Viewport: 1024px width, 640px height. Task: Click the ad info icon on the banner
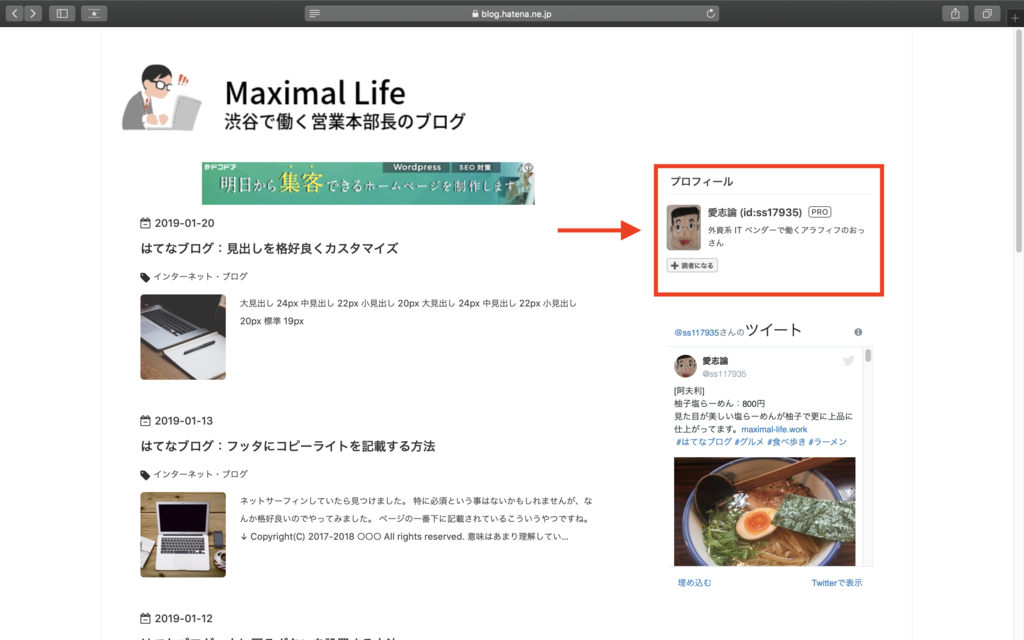point(528,168)
